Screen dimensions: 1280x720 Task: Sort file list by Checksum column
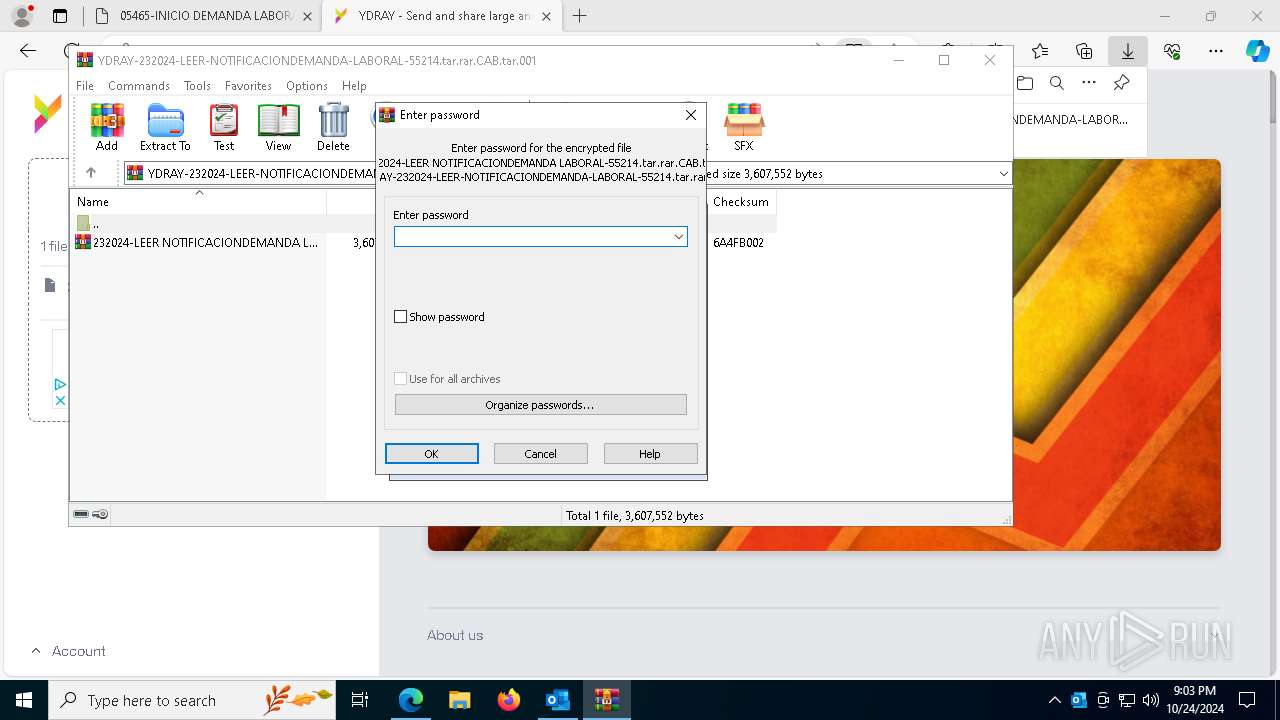tap(741, 202)
